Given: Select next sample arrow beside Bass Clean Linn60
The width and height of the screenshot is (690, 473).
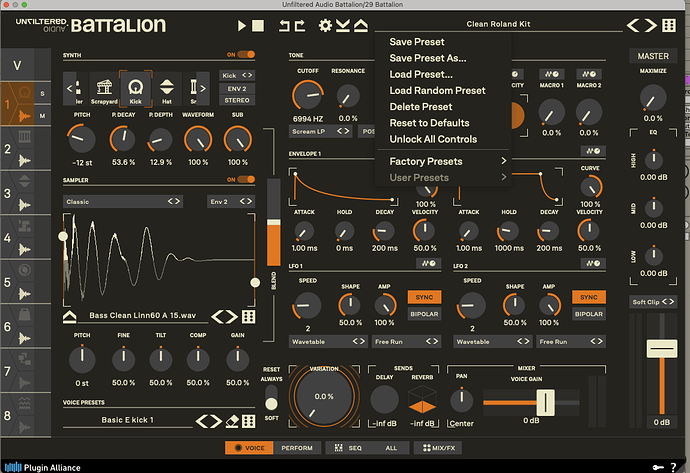Looking at the screenshot, I should pyautogui.click(x=232, y=317).
